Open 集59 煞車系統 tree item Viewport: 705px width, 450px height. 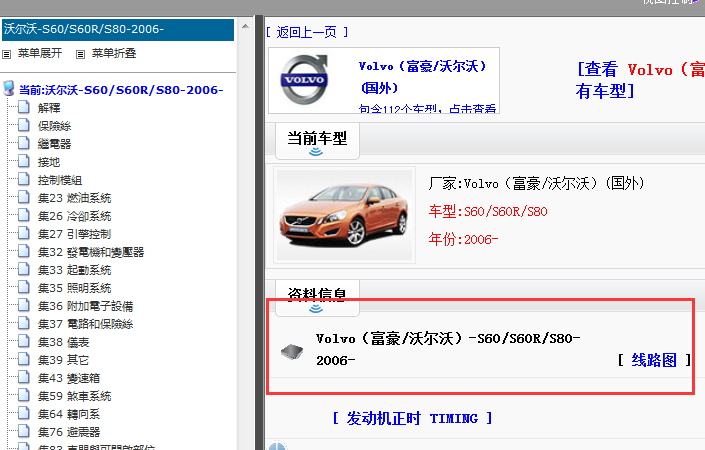pos(75,396)
